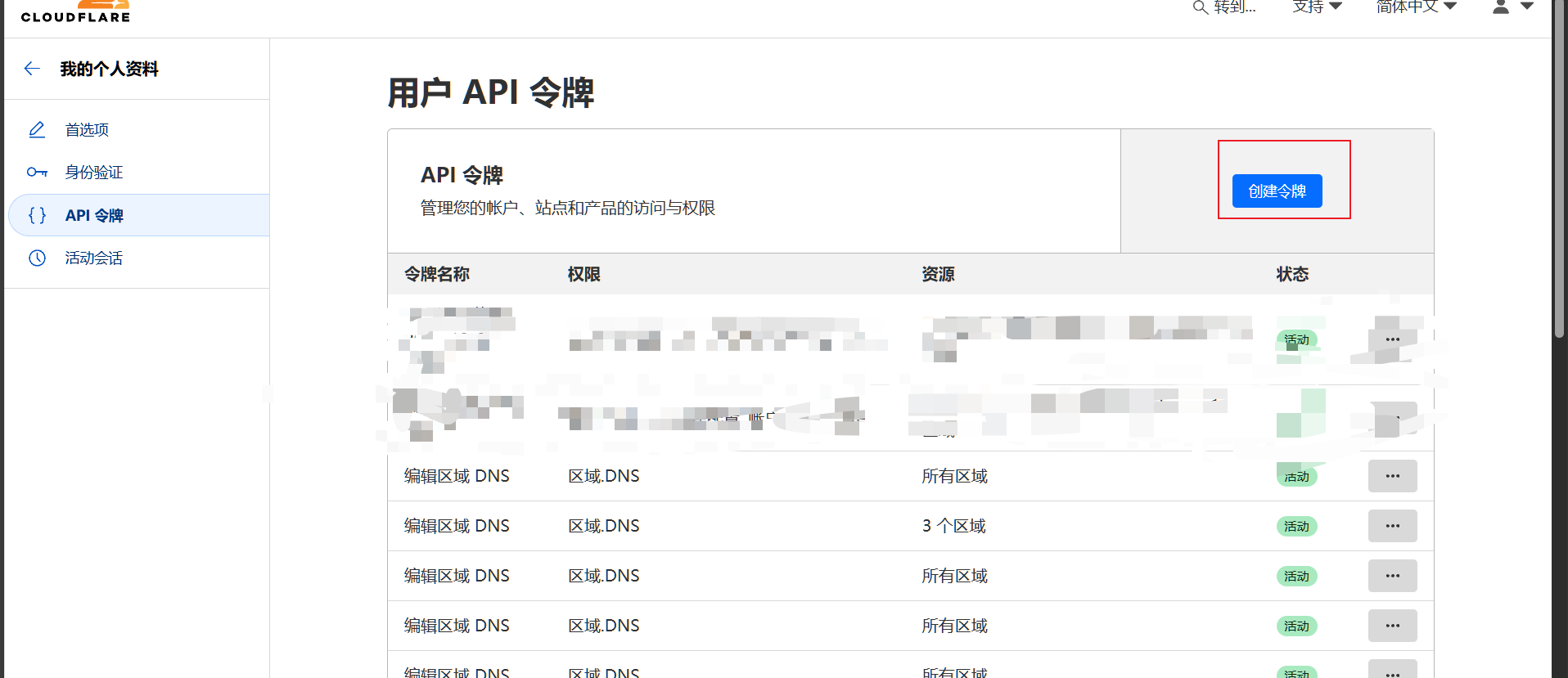Click the back arrow beside 我的个人资料
The image size is (1568, 678).
[x=32, y=69]
